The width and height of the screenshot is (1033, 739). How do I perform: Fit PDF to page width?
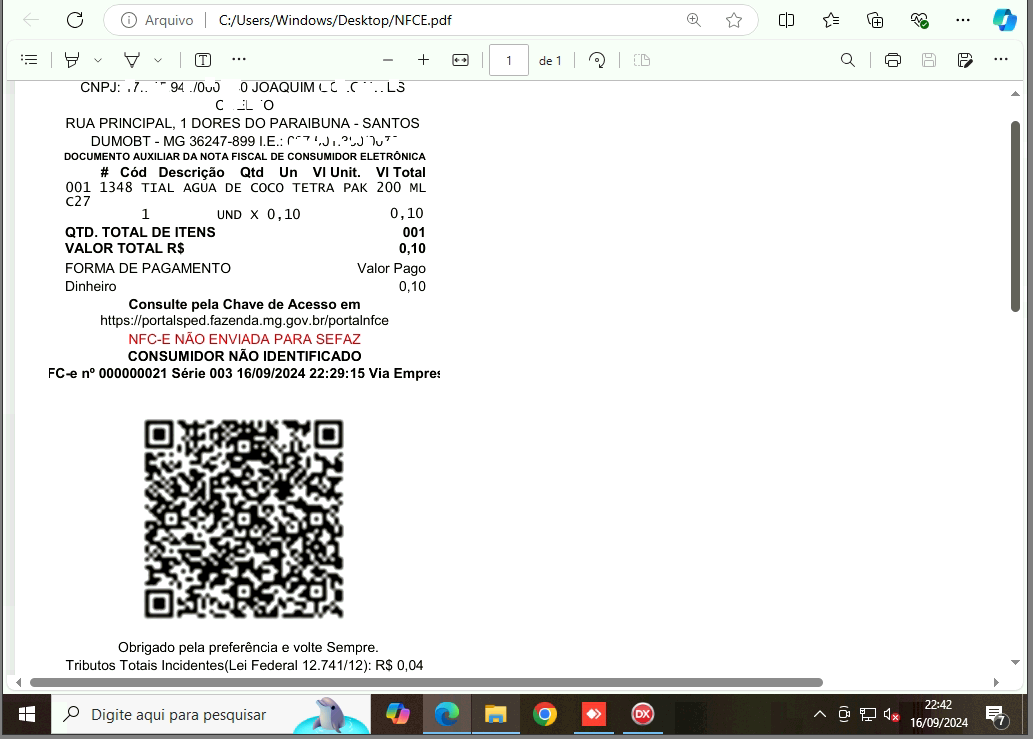(x=461, y=60)
